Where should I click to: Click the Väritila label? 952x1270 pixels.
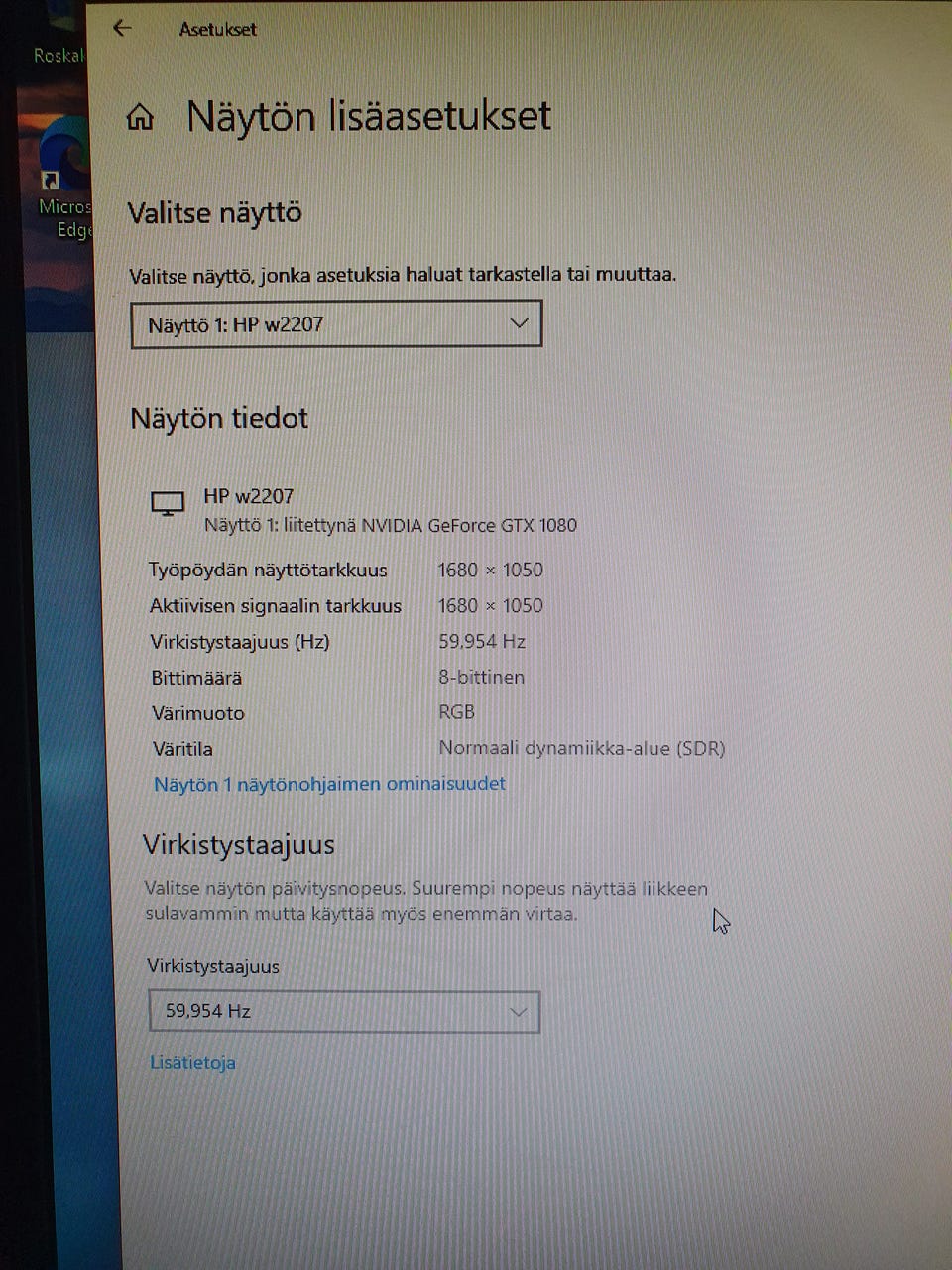pyautogui.click(x=182, y=749)
